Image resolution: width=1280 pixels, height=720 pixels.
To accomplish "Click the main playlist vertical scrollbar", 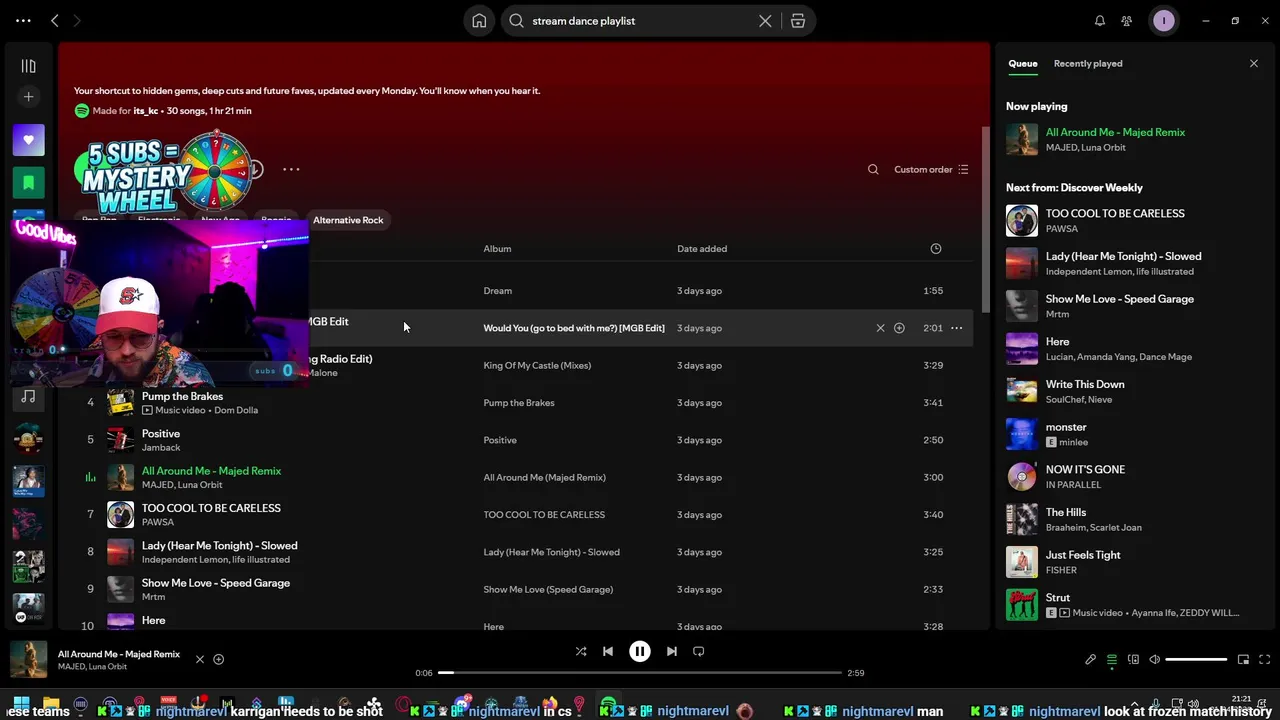I will [985, 218].
